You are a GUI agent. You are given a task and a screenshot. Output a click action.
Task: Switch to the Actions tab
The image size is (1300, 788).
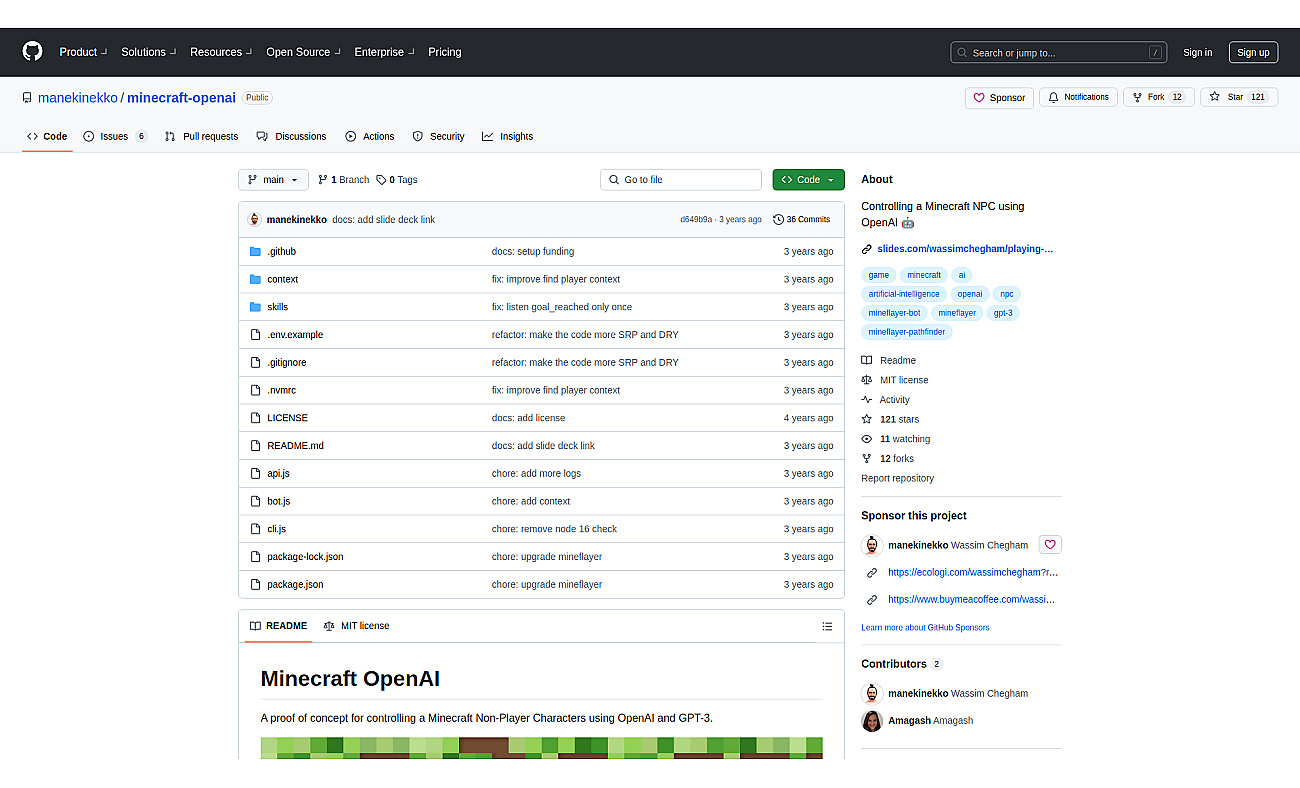coord(370,136)
